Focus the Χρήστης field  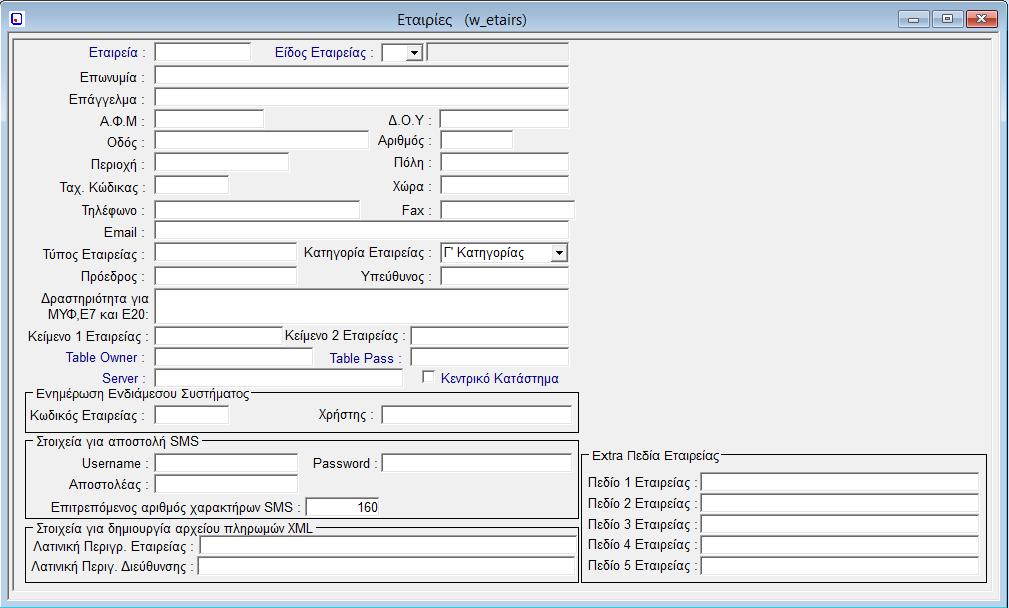[476, 415]
